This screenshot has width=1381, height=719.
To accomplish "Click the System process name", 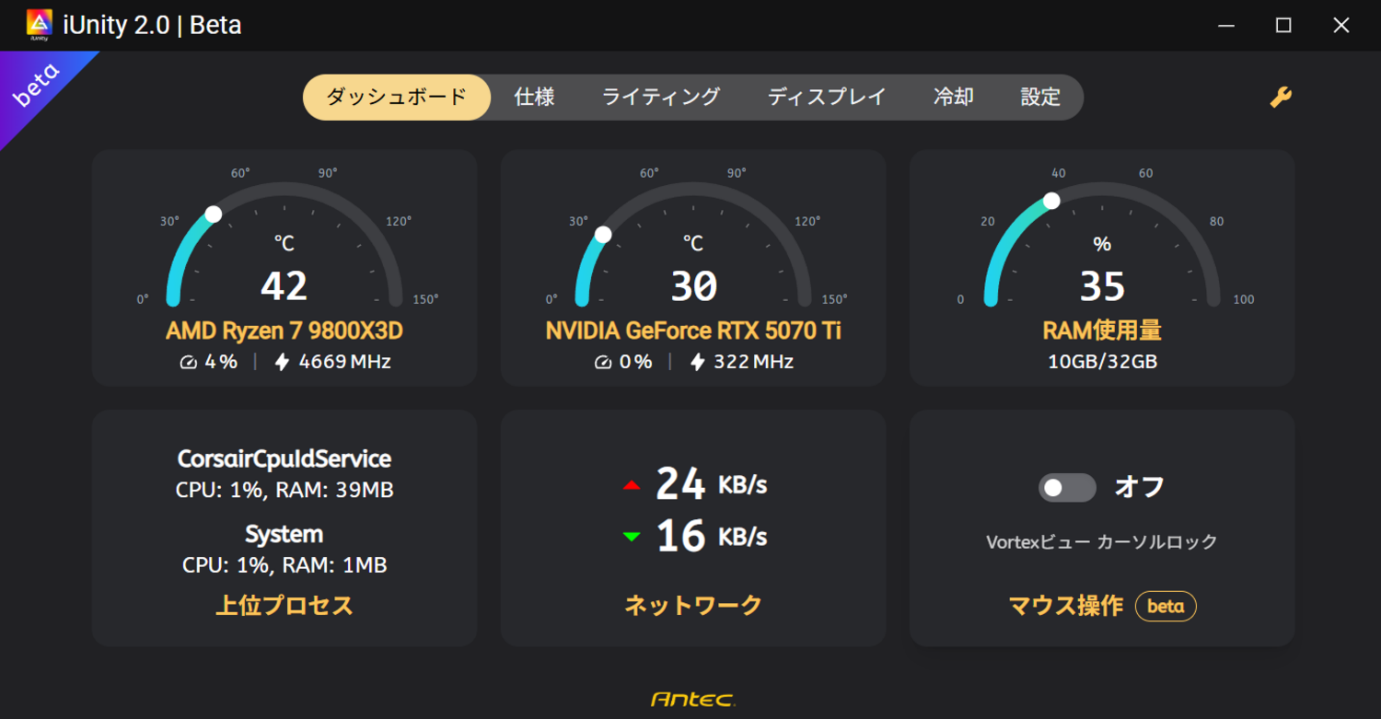I will (x=284, y=534).
